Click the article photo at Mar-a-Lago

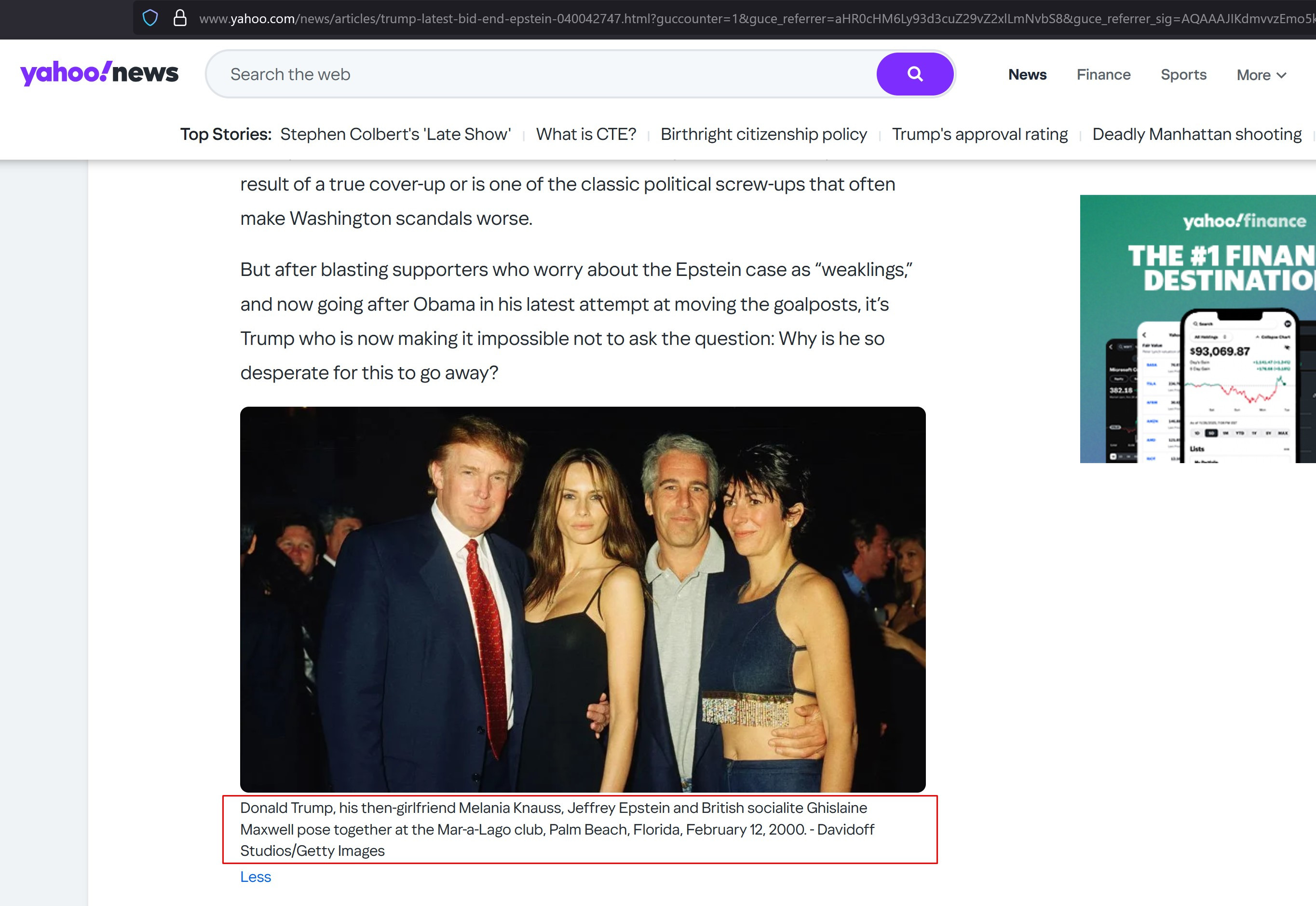[582, 599]
